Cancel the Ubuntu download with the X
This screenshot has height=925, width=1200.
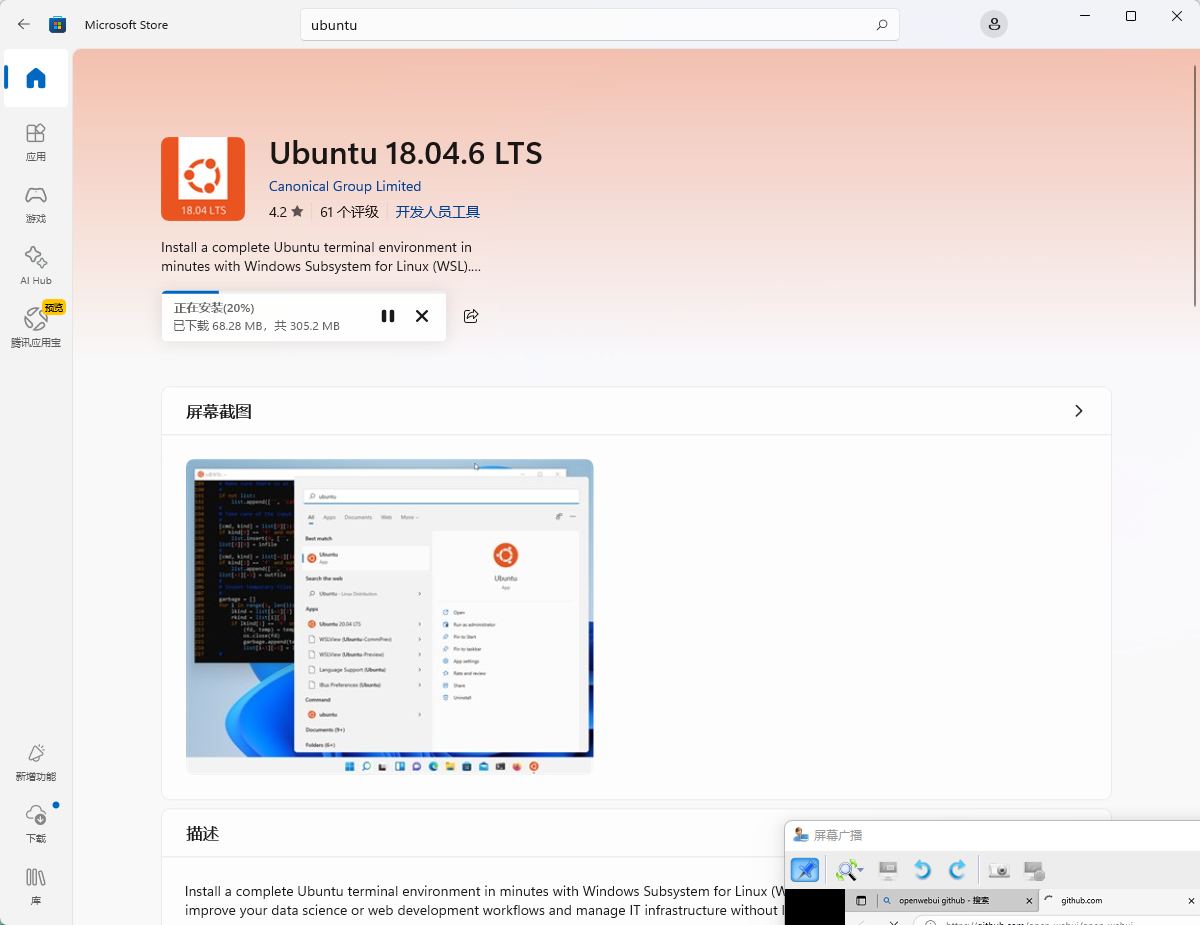tap(422, 316)
